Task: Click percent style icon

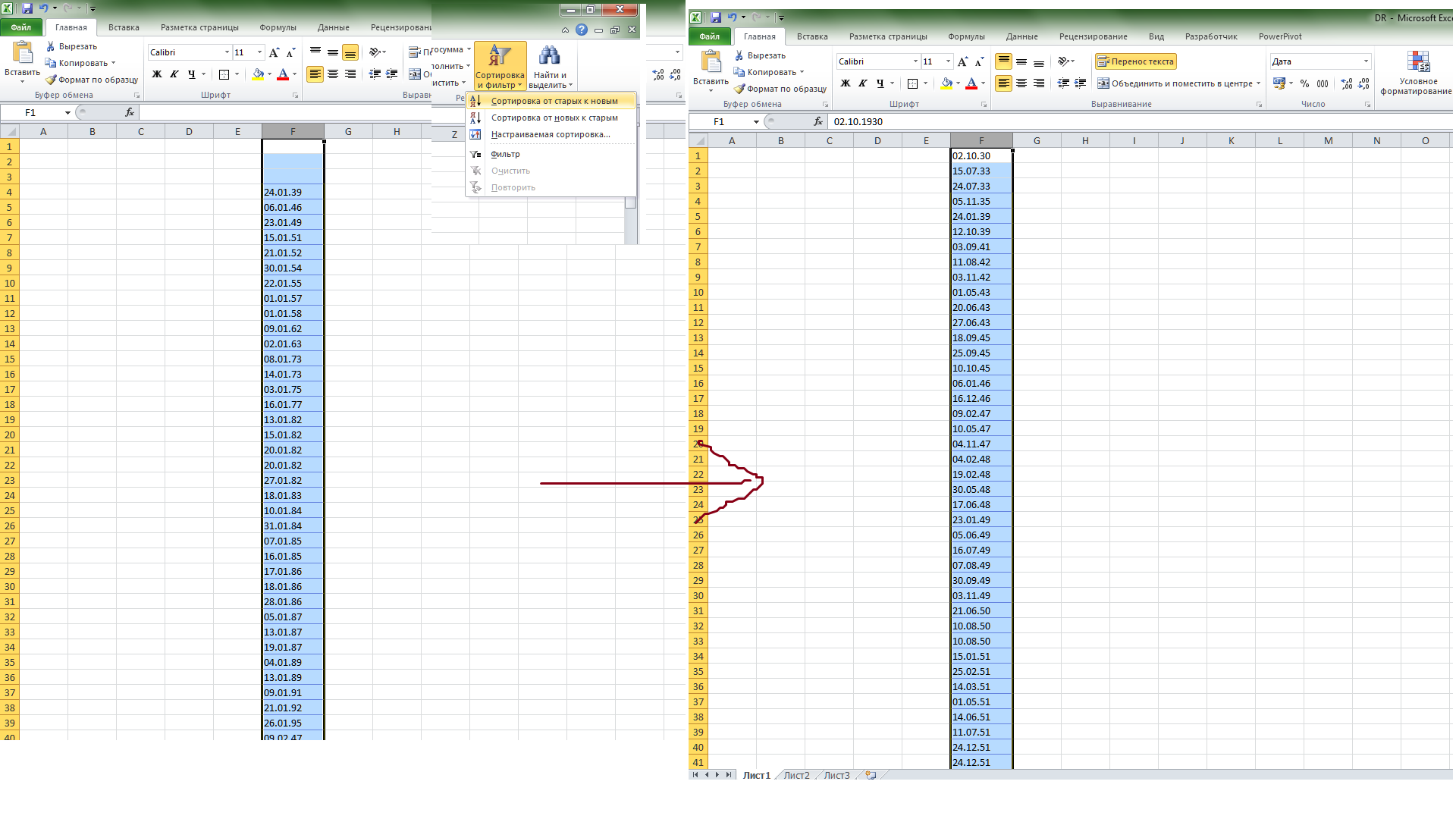Action: pos(1304,83)
